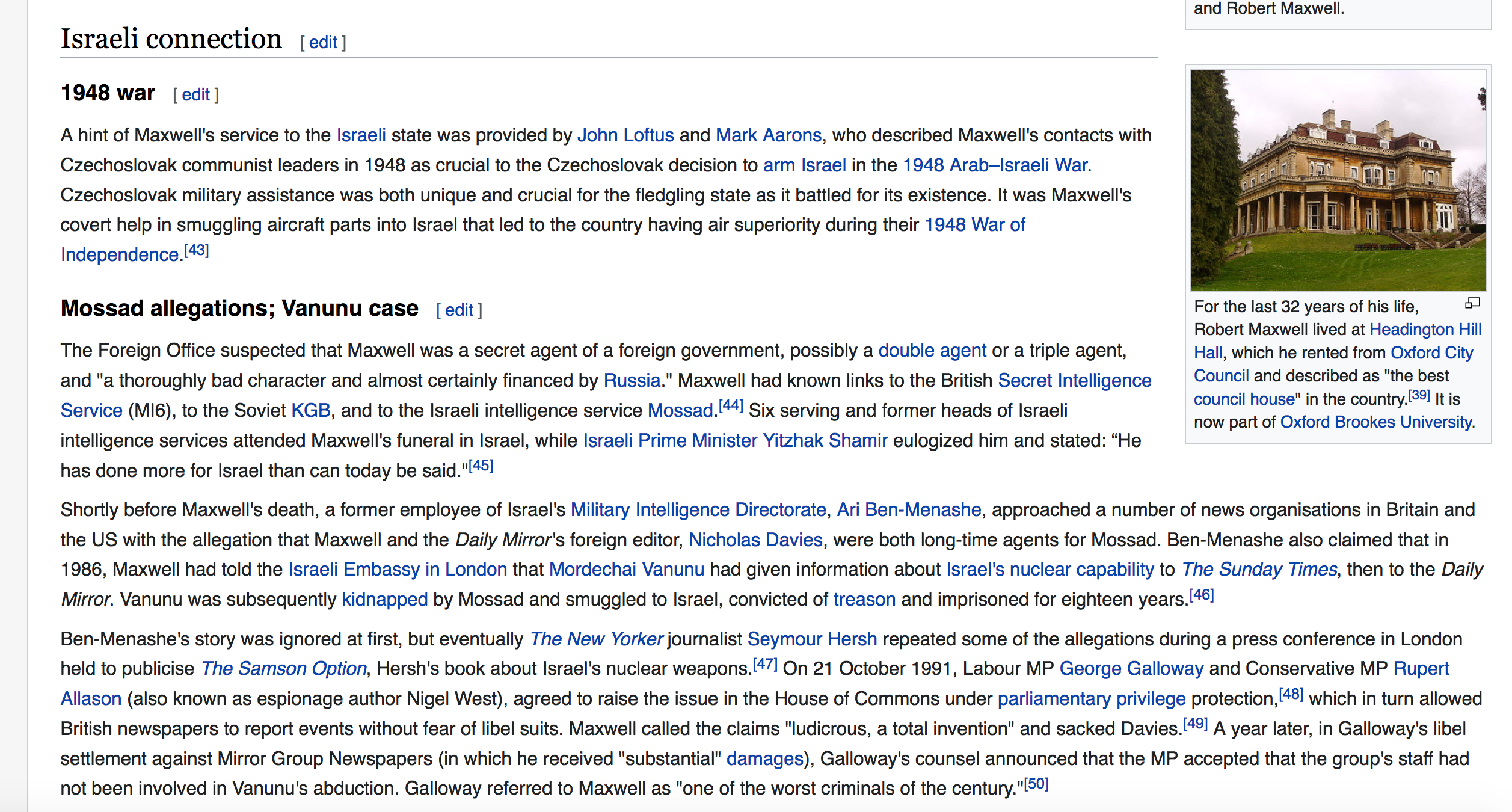Edit the 1948 war subsection
The height and width of the screenshot is (812, 1512).
pyautogui.click(x=195, y=95)
